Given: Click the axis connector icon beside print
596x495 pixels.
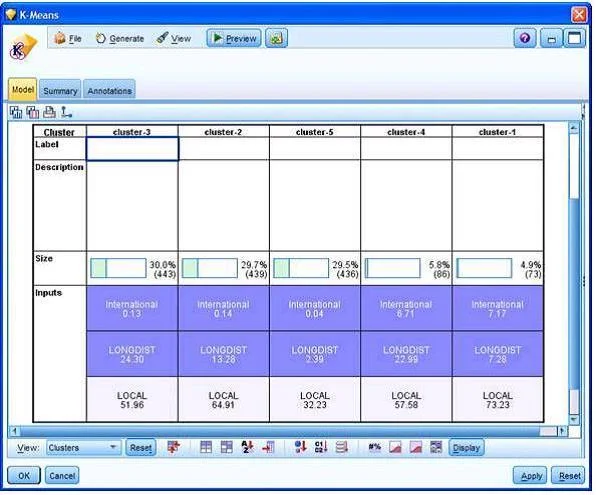Looking at the screenshot, I should tap(67, 112).
